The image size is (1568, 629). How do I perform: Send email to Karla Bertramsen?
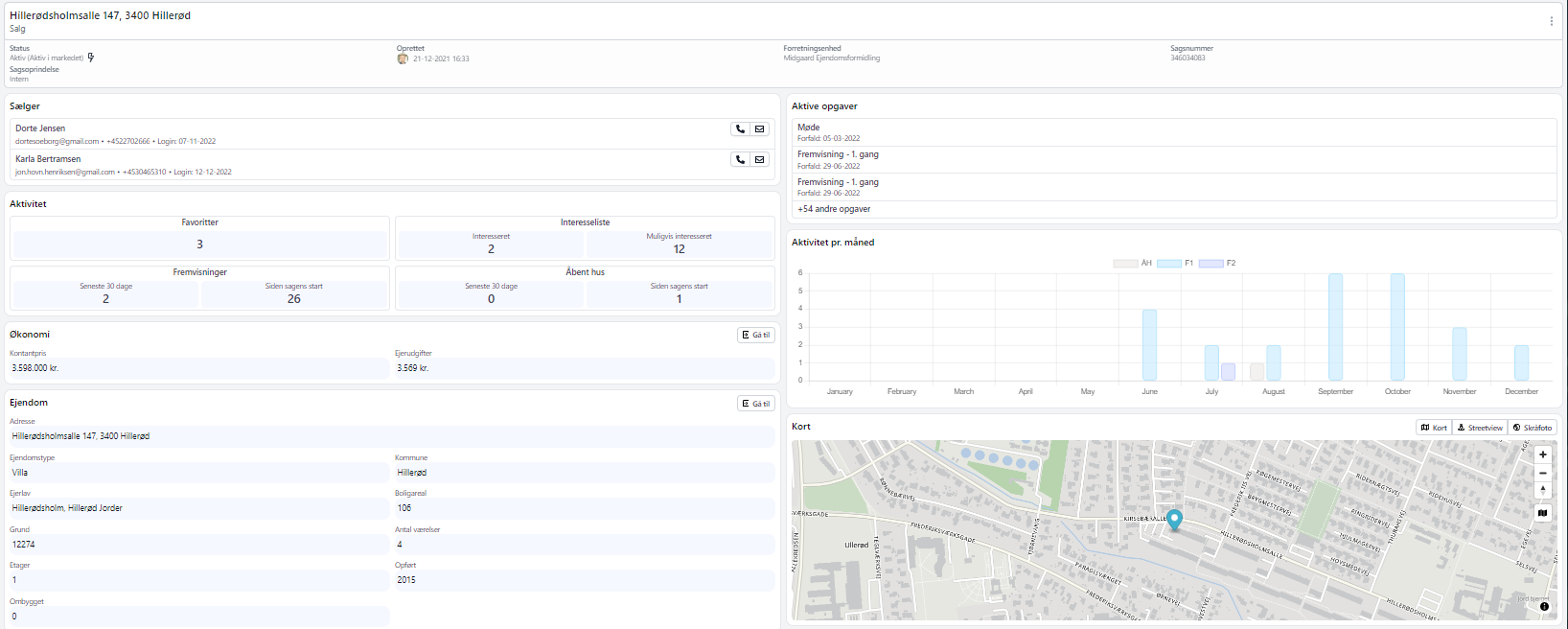coord(760,160)
